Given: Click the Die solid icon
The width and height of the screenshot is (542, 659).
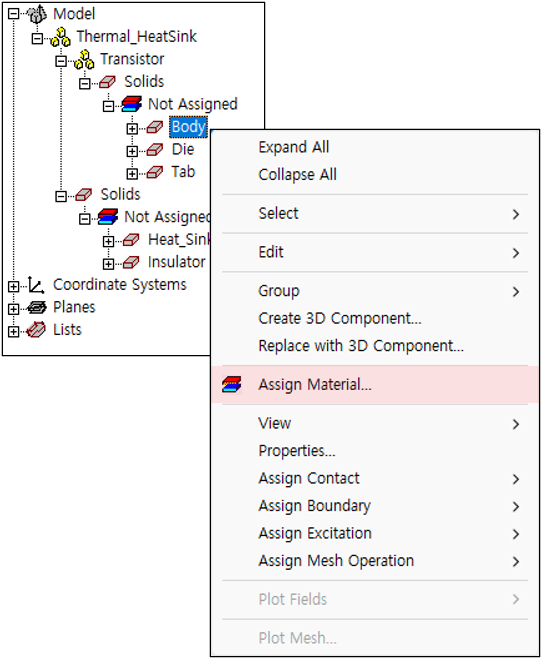Looking at the screenshot, I should pyautogui.click(x=155, y=150).
